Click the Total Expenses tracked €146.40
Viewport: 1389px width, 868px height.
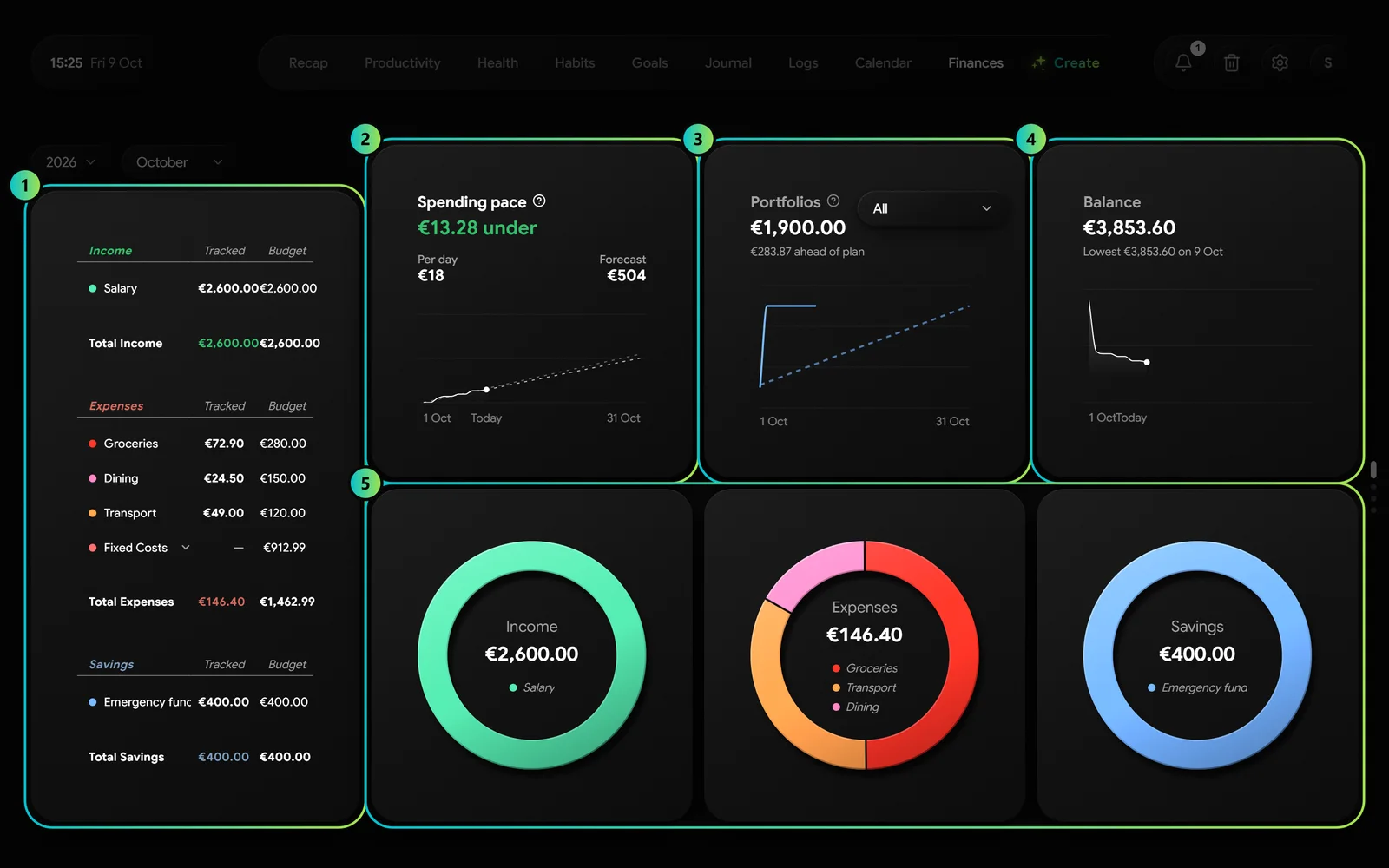tap(221, 602)
